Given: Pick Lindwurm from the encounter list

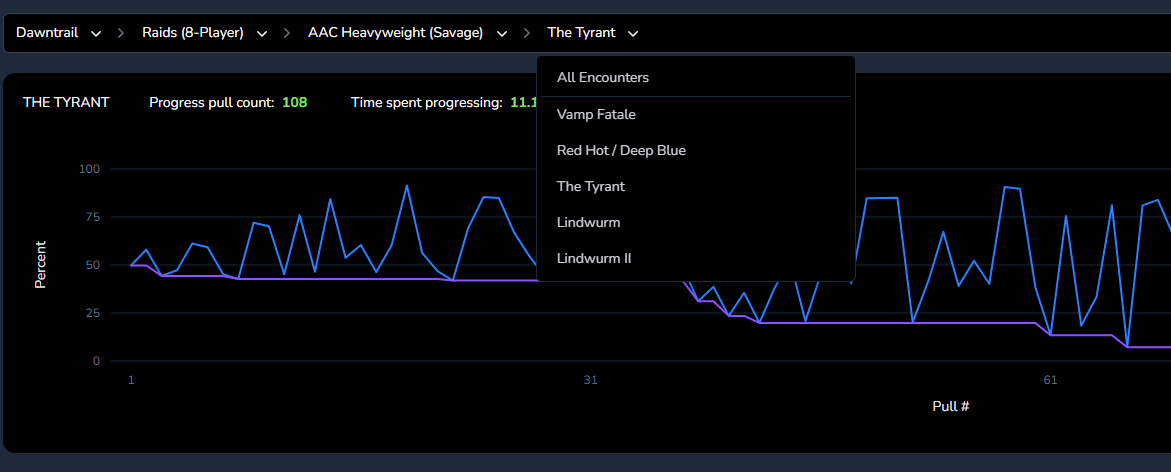Looking at the screenshot, I should click(696, 222).
